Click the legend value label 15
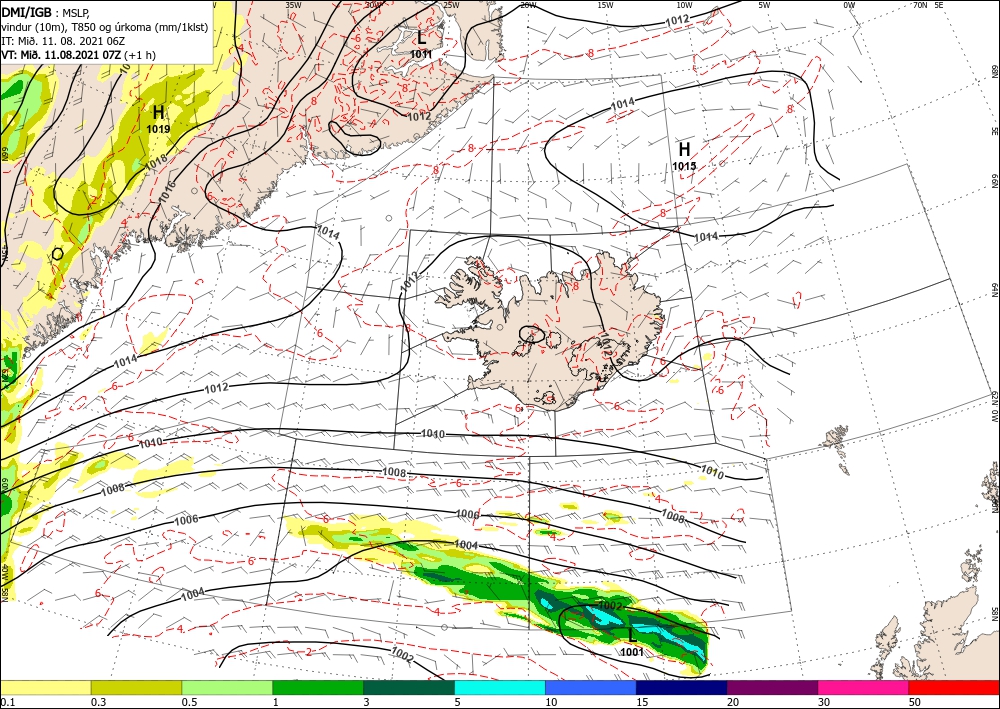Screen dimensions: 1000x709 click(x=642, y=702)
